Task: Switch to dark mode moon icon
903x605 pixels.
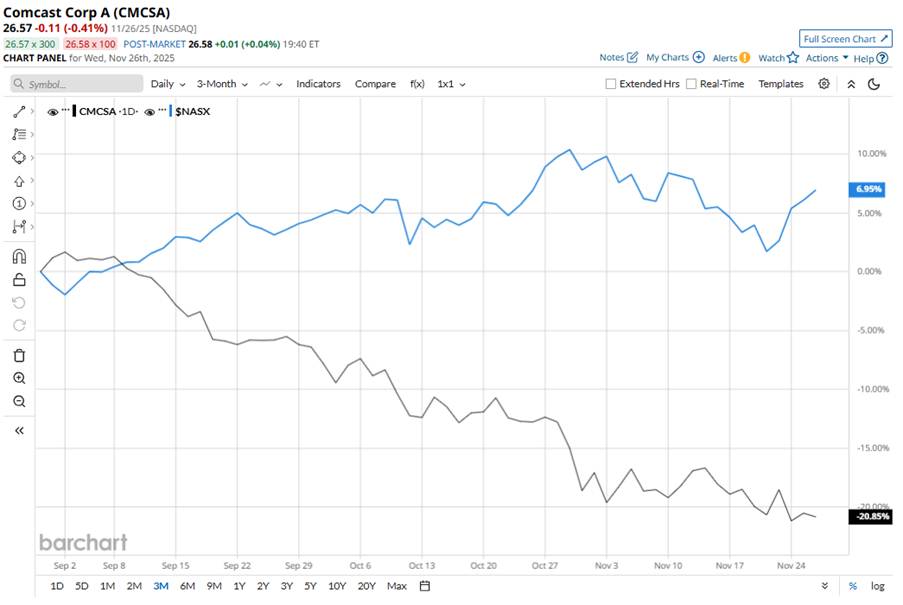Action: (x=874, y=84)
